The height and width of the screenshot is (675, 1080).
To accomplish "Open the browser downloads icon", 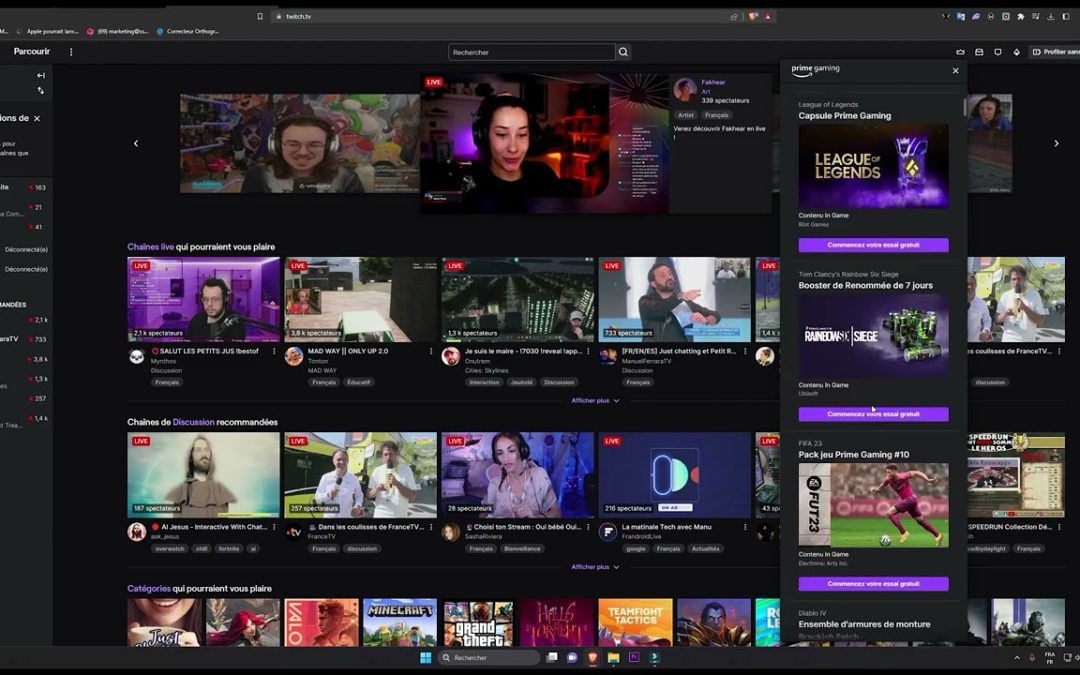I will tap(1051, 17).
